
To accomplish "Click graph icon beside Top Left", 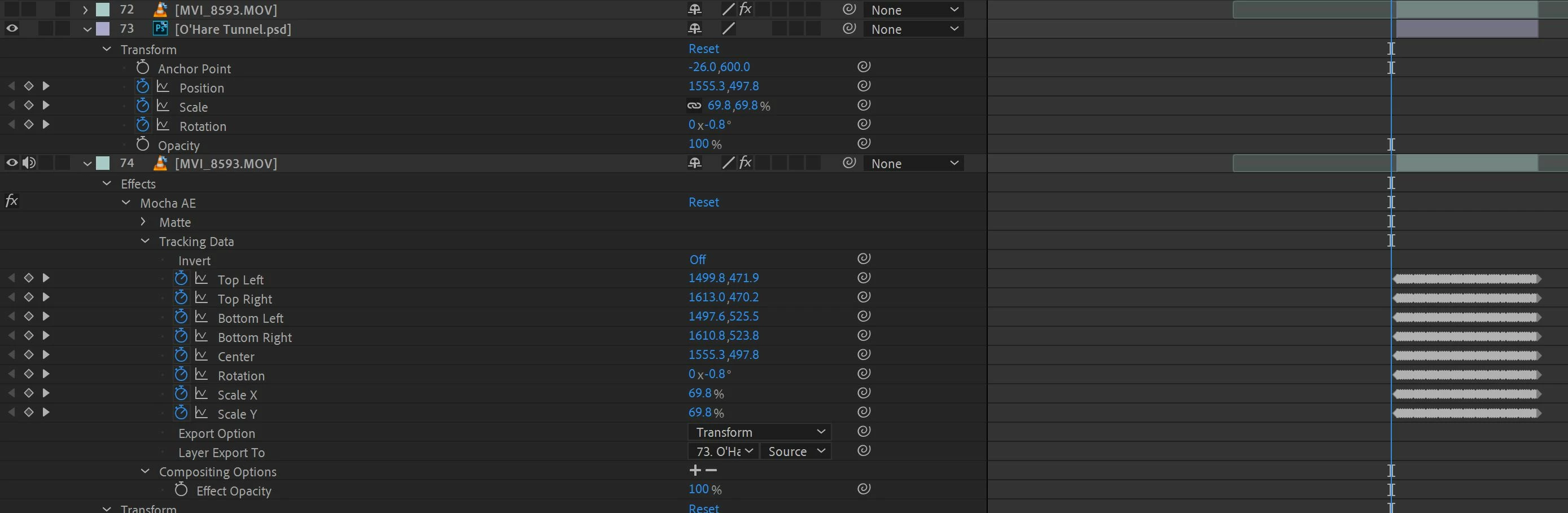I will click(x=202, y=279).
